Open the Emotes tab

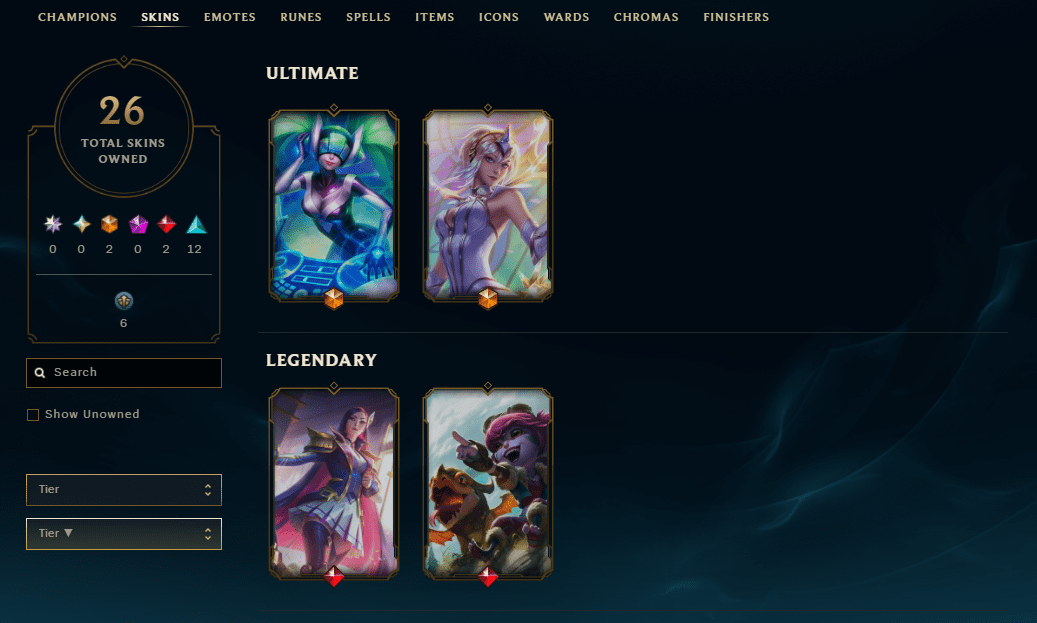(x=229, y=17)
